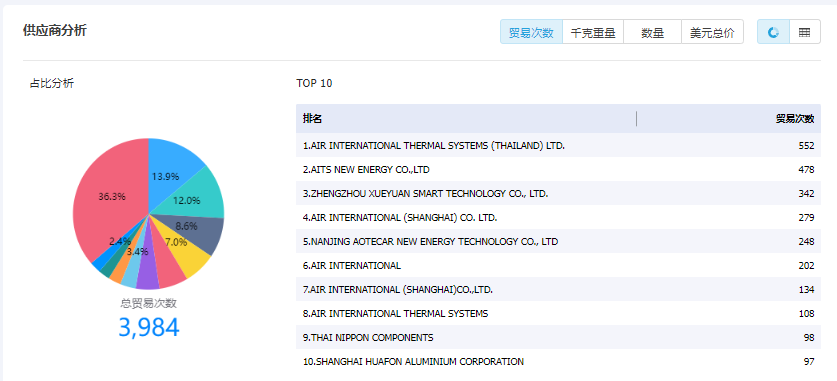Select the 千克重量 tab
837x381 pixels.
(x=593, y=32)
